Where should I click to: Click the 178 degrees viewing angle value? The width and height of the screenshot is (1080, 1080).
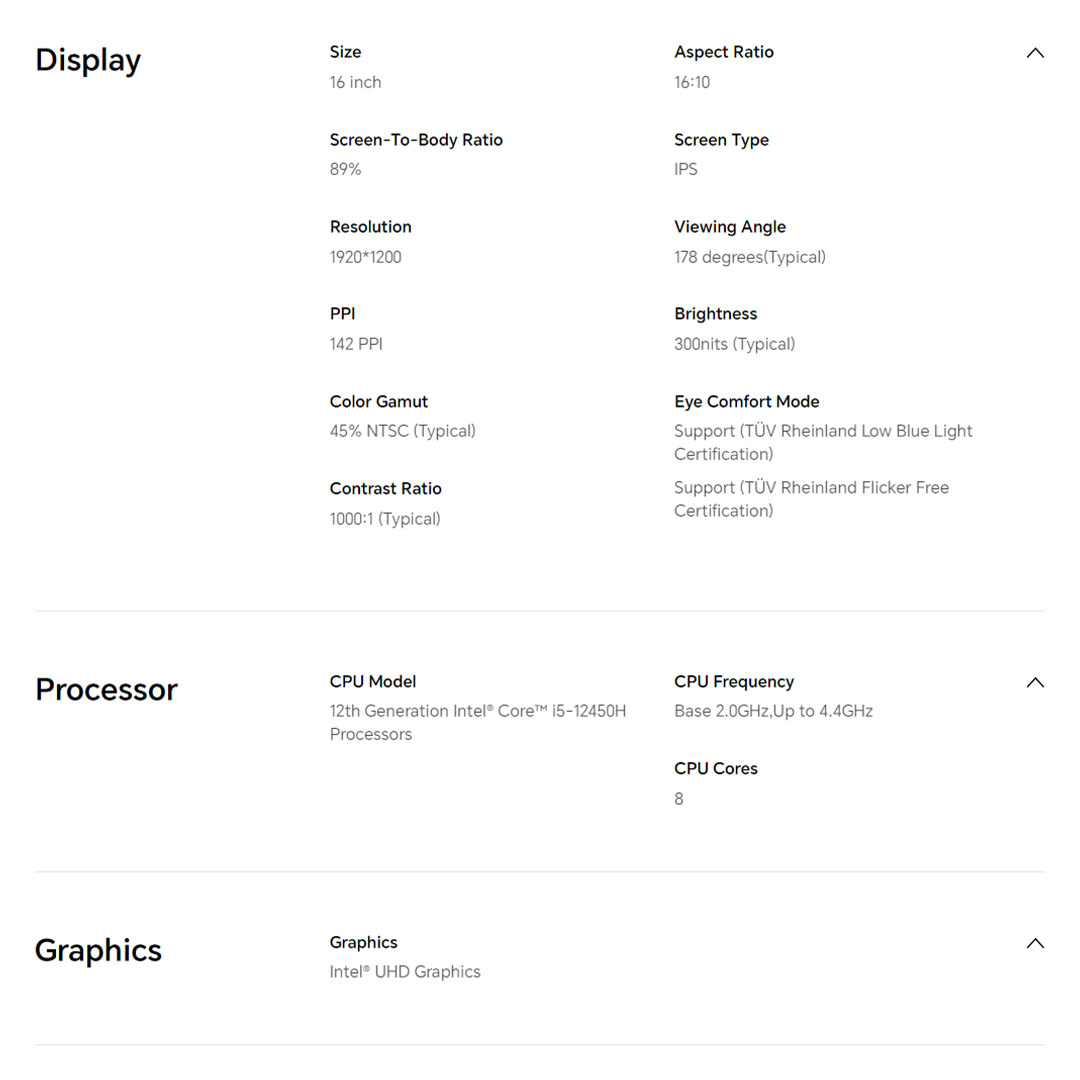tap(750, 257)
